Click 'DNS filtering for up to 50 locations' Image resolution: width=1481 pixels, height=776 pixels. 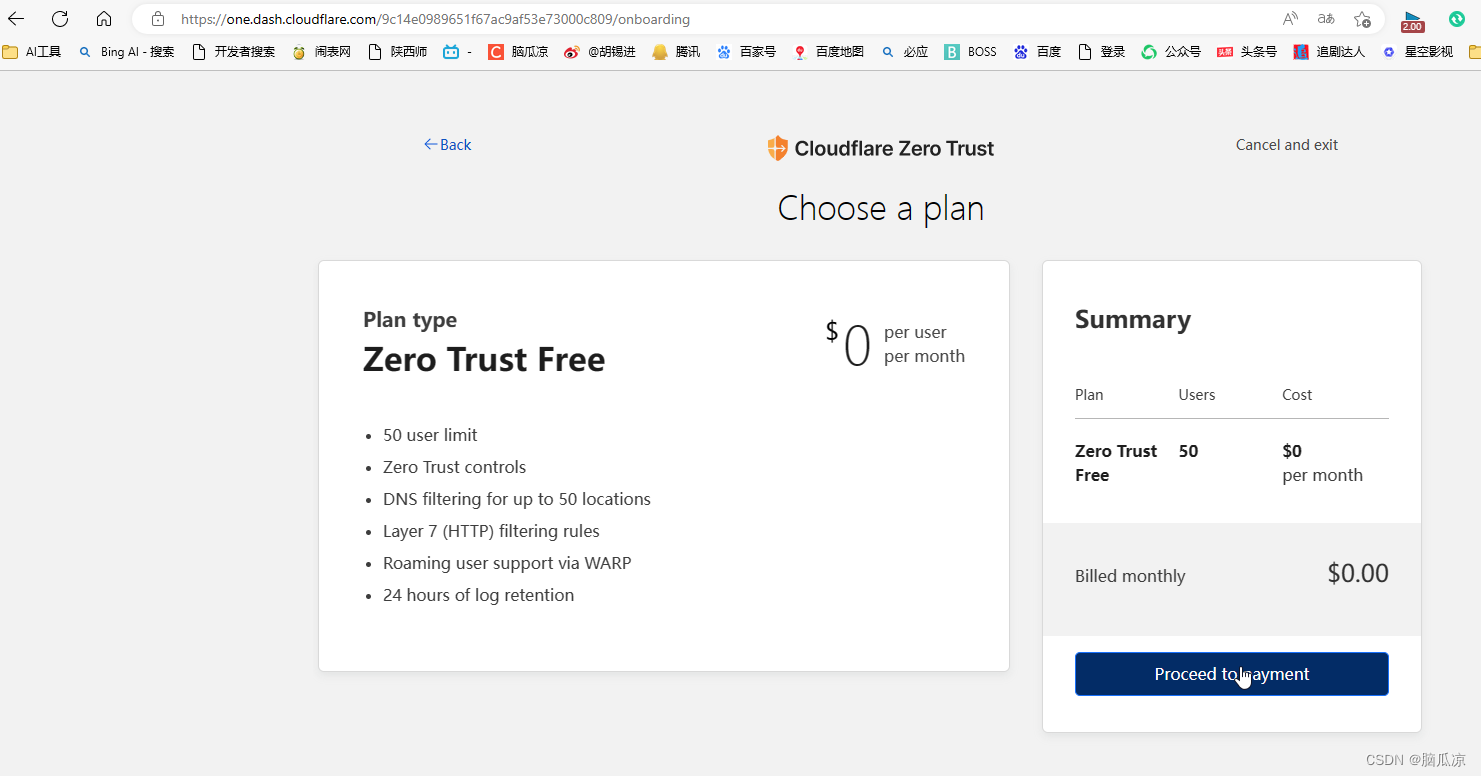517,499
